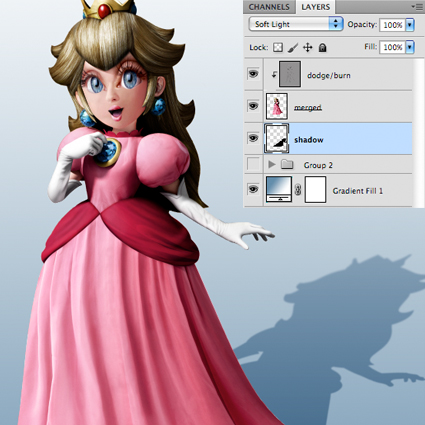Open the Layers panel options menu icon
Screen dimensions: 425x425
click(x=417, y=7)
